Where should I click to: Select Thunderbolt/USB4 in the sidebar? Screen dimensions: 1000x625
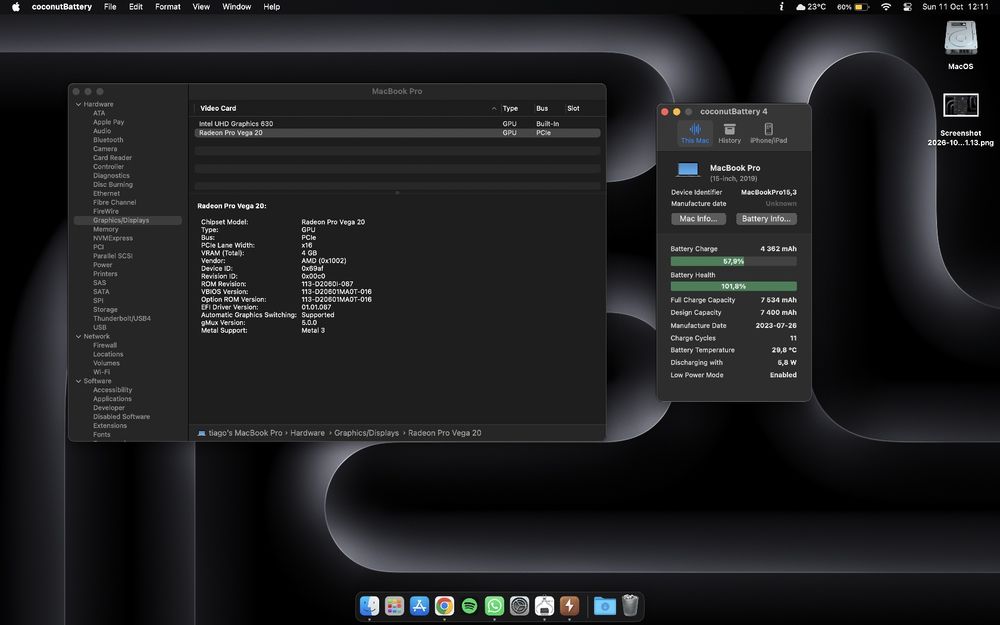click(122, 318)
